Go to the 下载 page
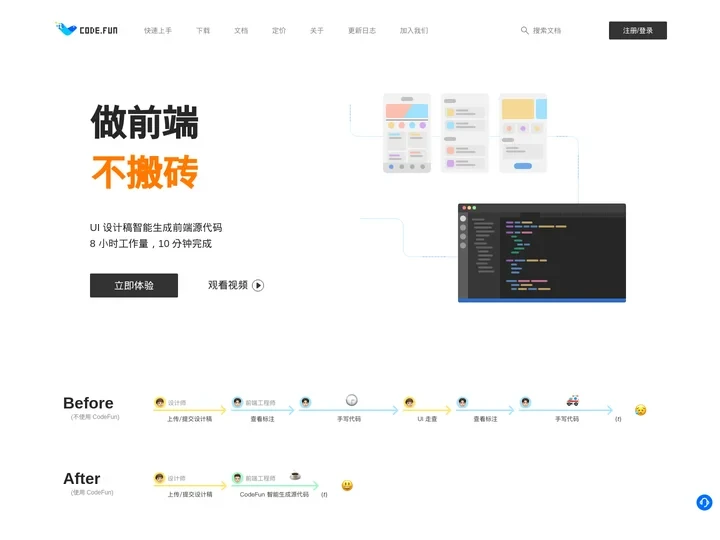The image size is (720, 540). [x=203, y=31]
